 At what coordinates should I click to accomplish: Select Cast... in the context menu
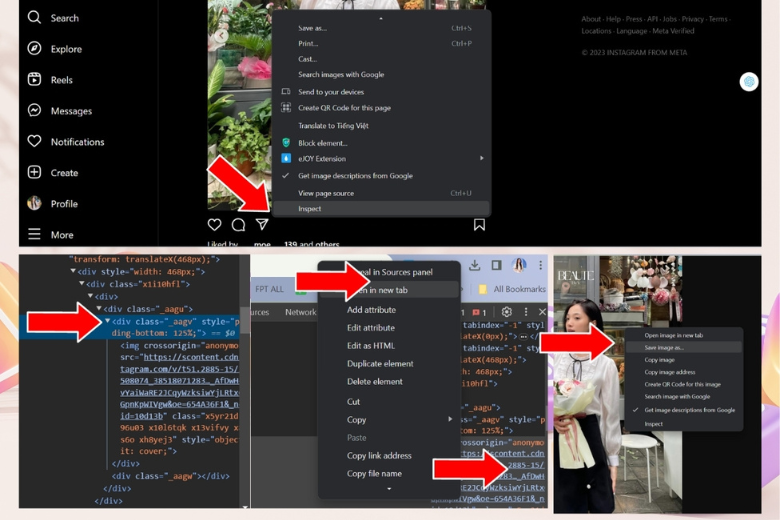click(x=307, y=59)
